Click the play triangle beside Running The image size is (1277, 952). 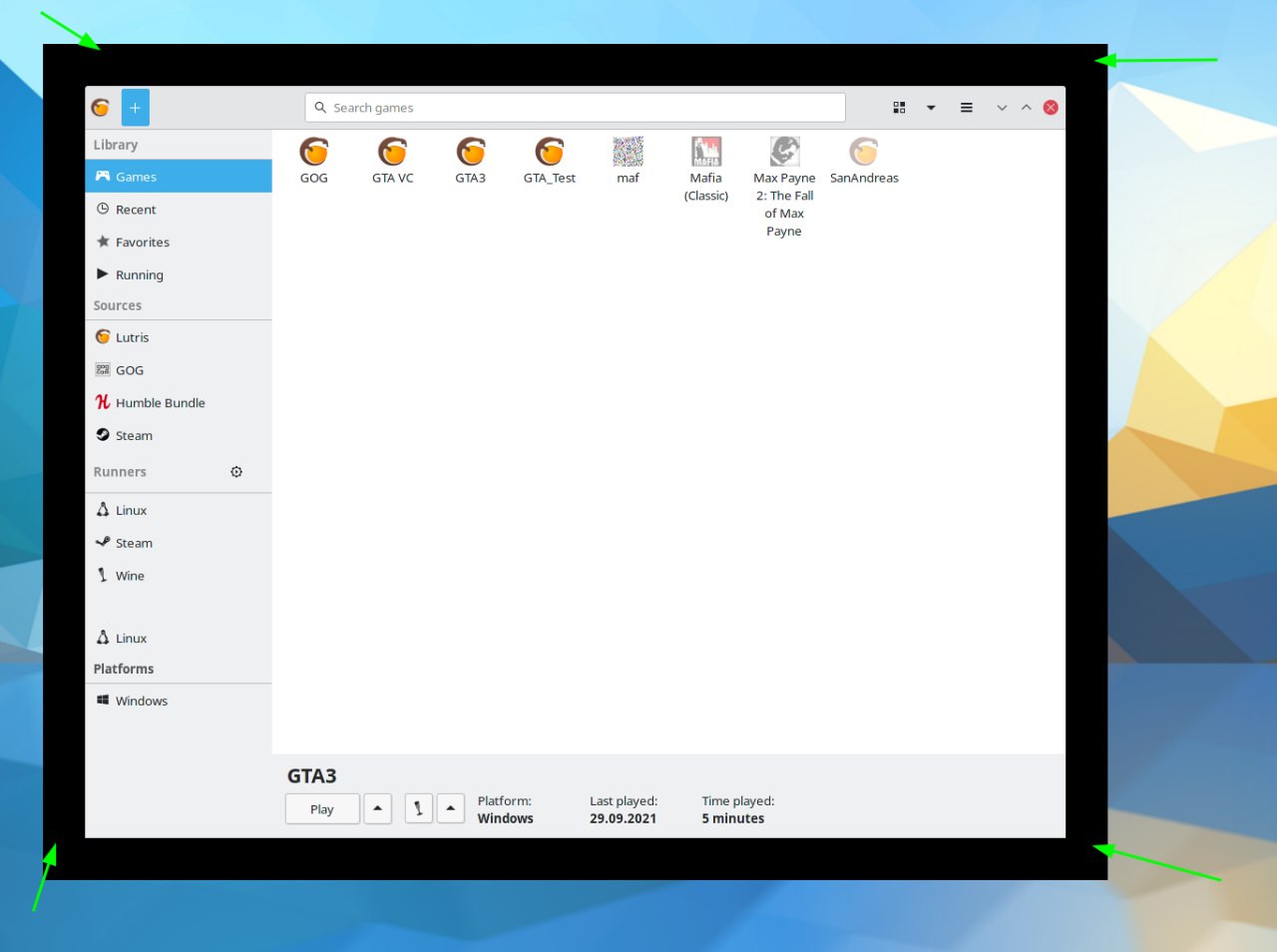pyautogui.click(x=103, y=274)
